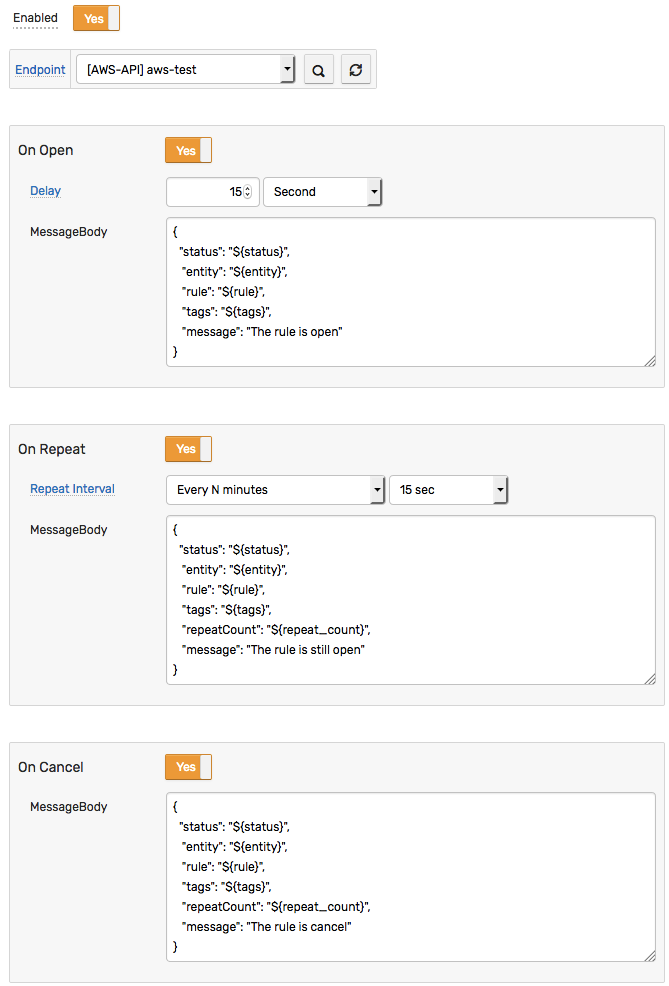
Task: Click inside the On Open MessageBody textarea
Action: [x=411, y=292]
